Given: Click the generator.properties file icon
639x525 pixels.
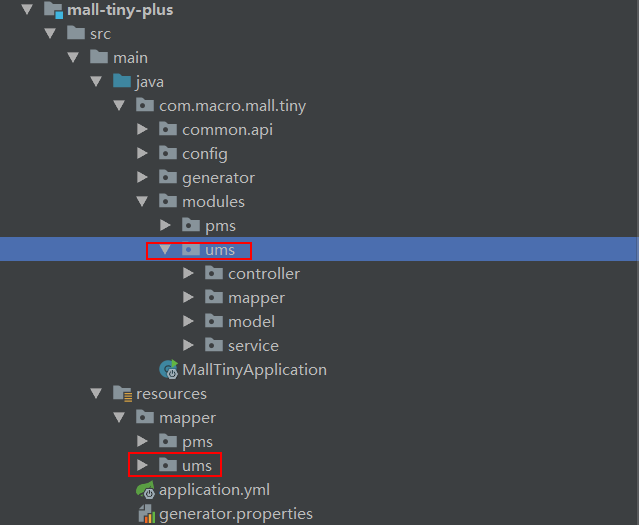Looking at the screenshot, I should (146, 514).
